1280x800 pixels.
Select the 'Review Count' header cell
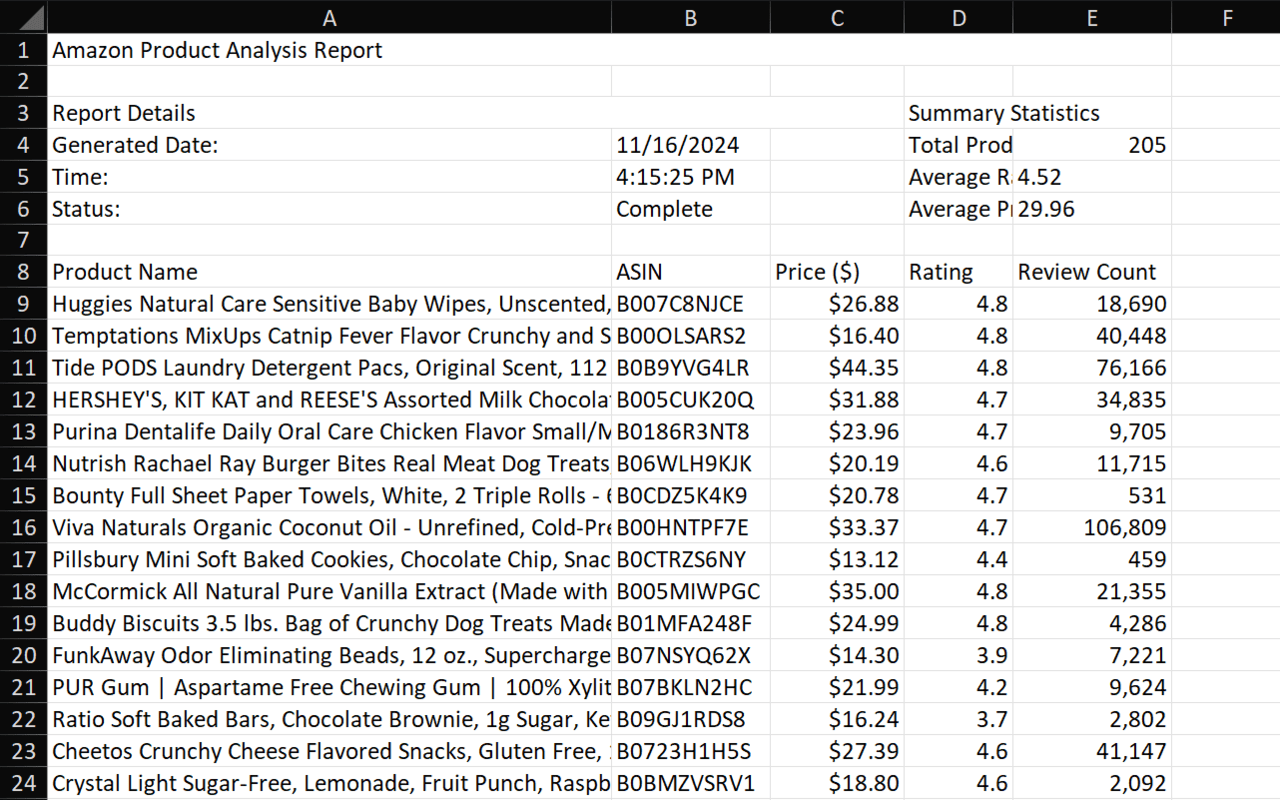[1087, 272]
